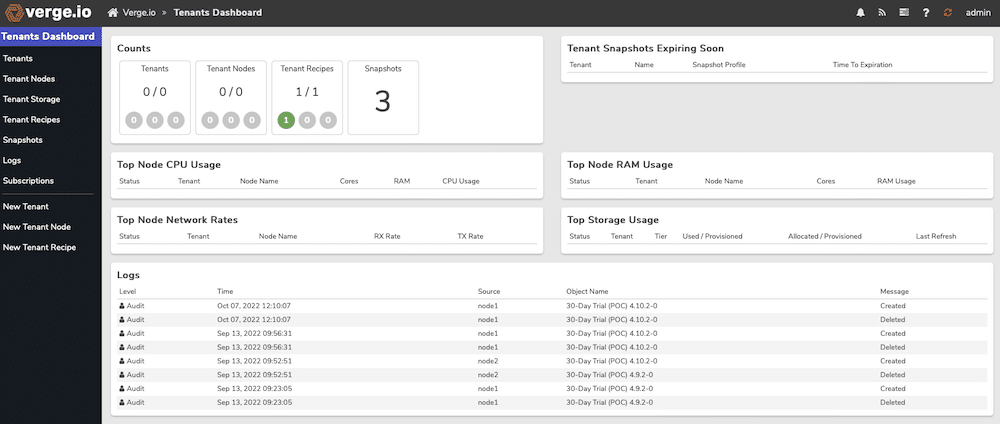1000x424 pixels.
Task: Open Tenant Storage in sidebar
Action: [31, 99]
